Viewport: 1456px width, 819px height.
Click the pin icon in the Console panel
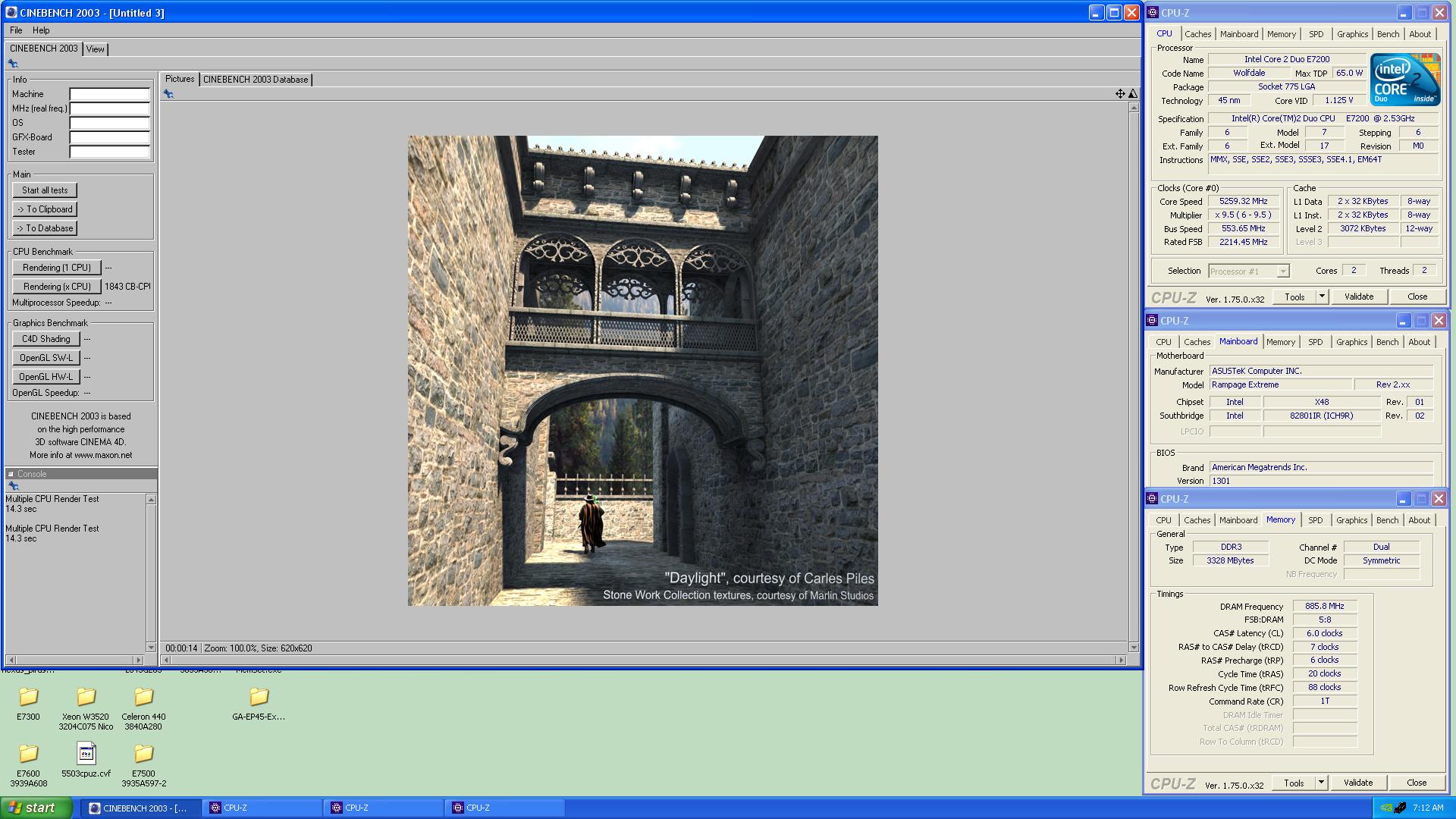click(x=13, y=486)
